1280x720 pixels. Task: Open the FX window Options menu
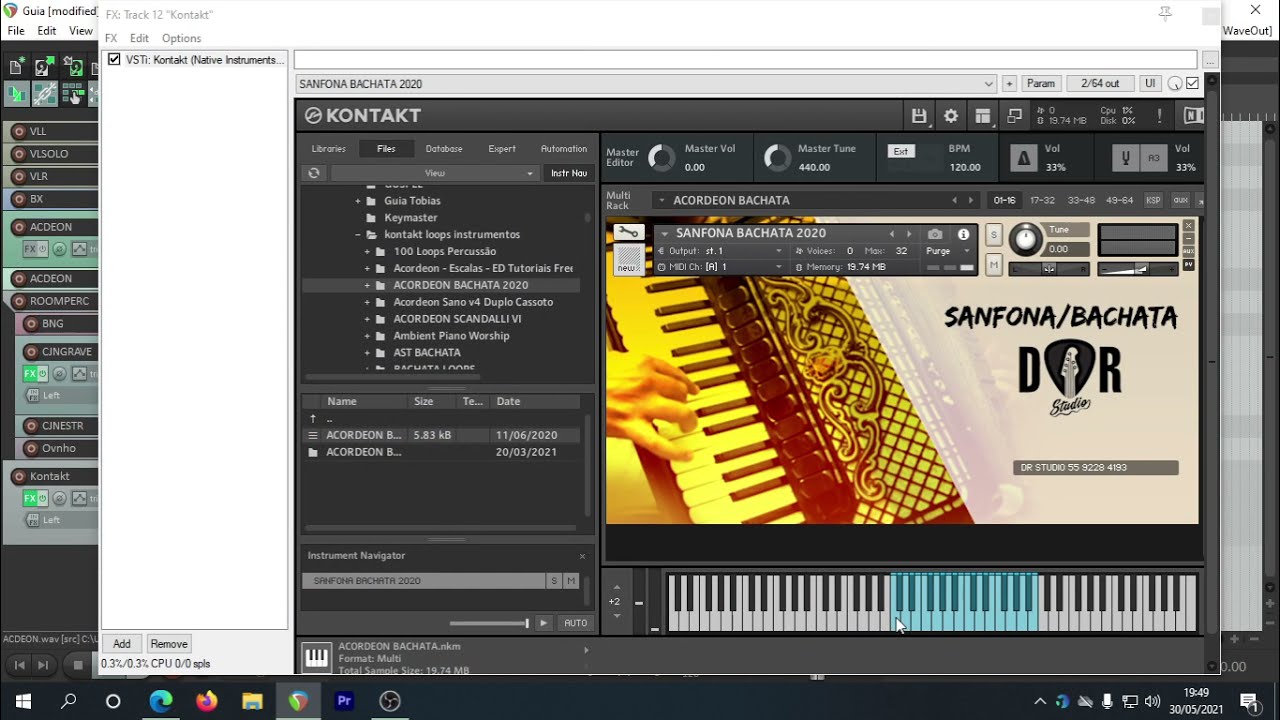tap(181, 38)
